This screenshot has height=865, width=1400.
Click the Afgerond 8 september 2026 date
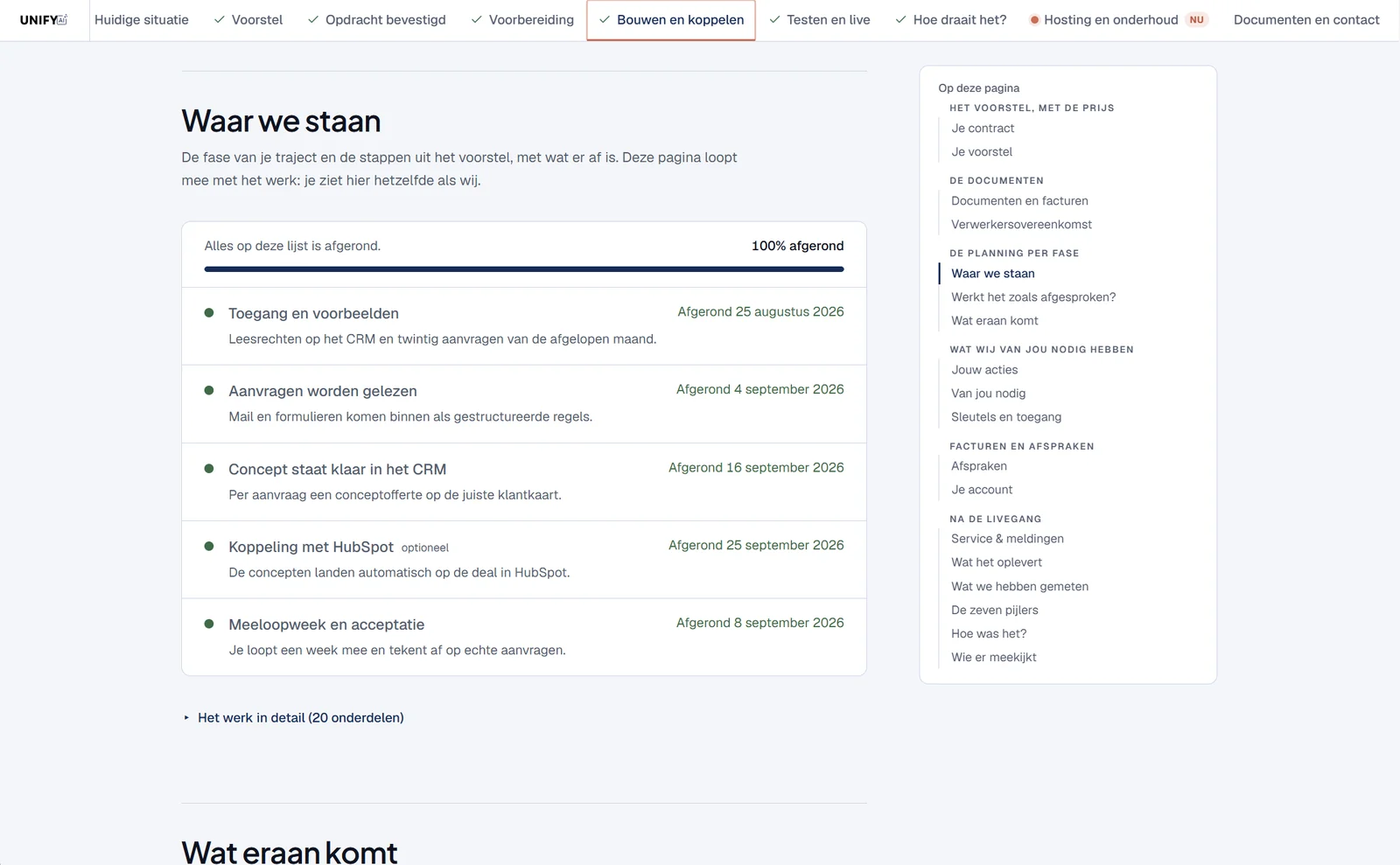(x=759, y=624)
